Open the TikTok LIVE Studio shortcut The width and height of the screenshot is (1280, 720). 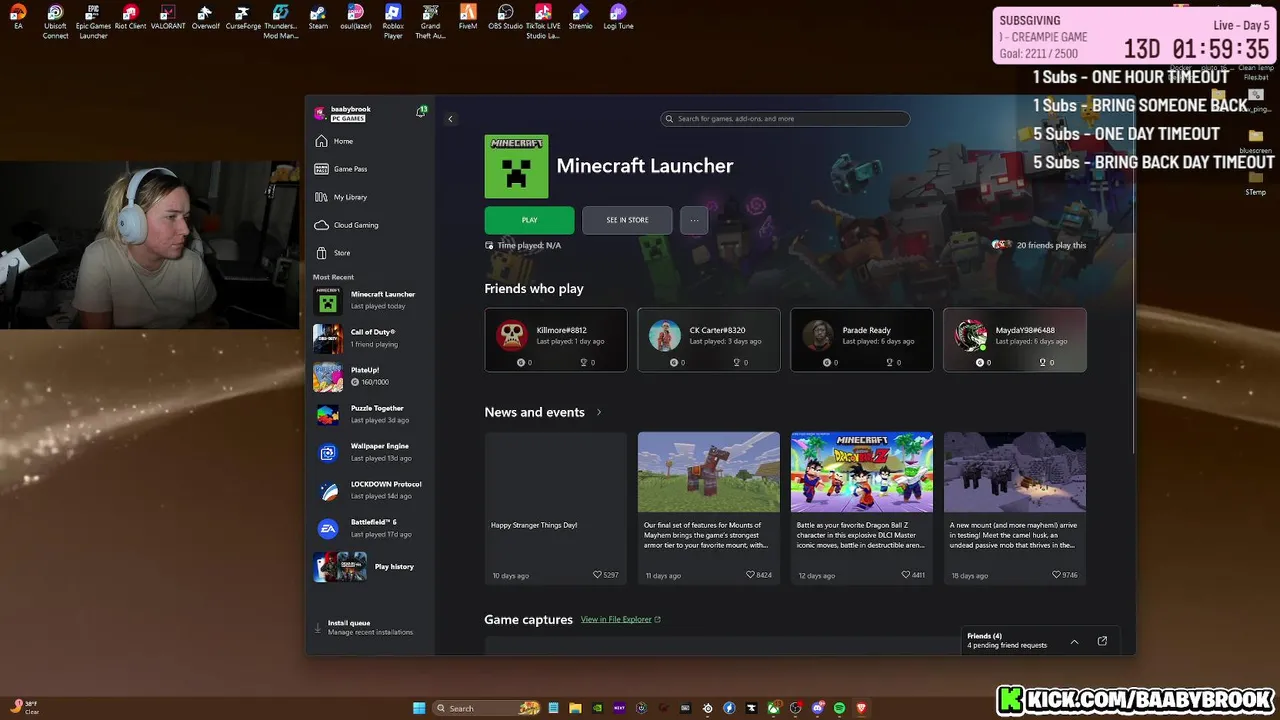(x=543, y=22)
